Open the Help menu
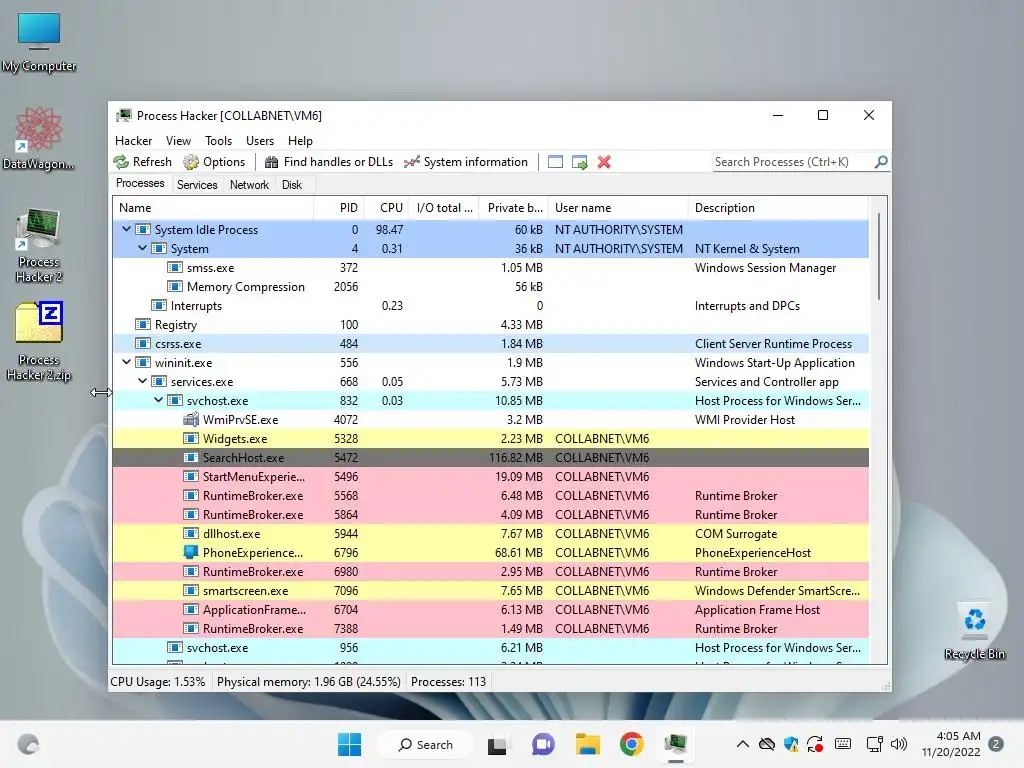Viewport: 1024px width, 768px height. point(300,140)
